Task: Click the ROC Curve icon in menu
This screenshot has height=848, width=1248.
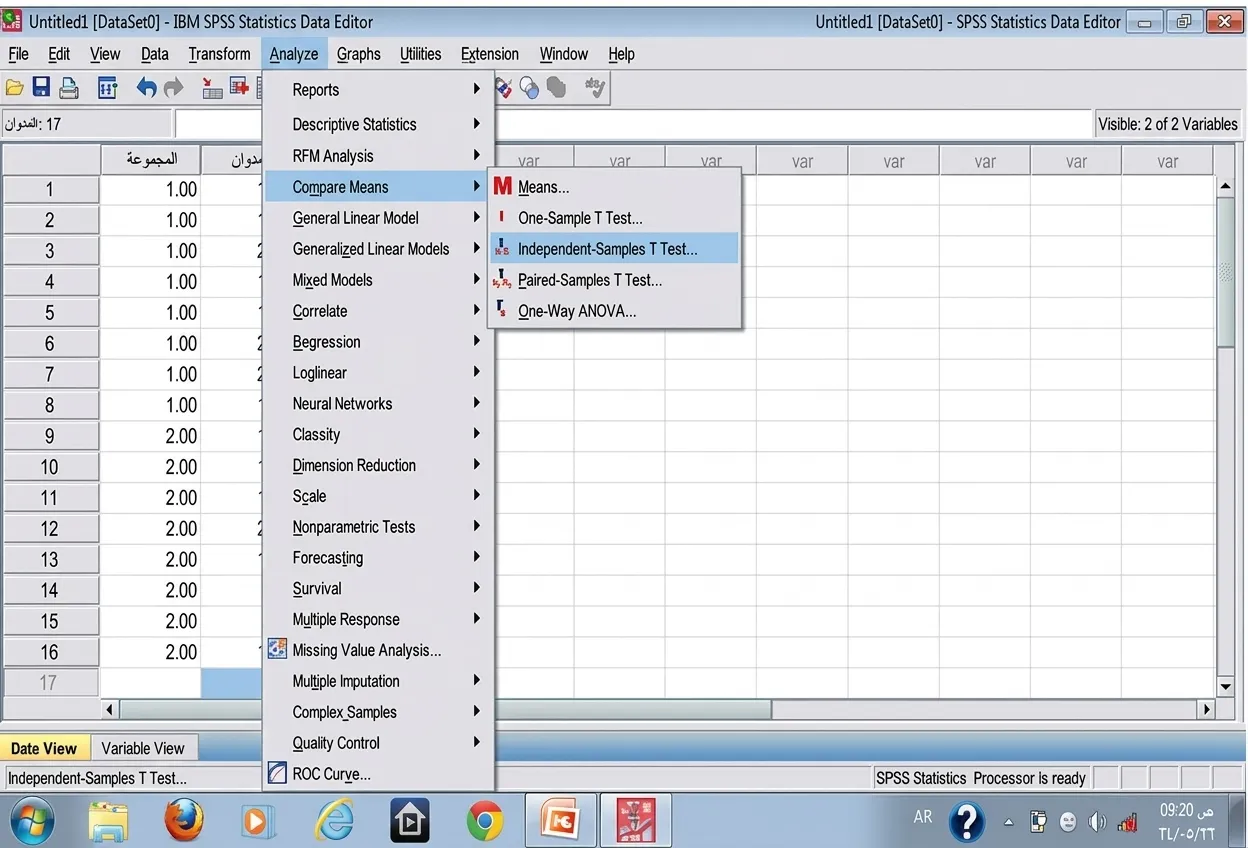Action: (277, 774)
